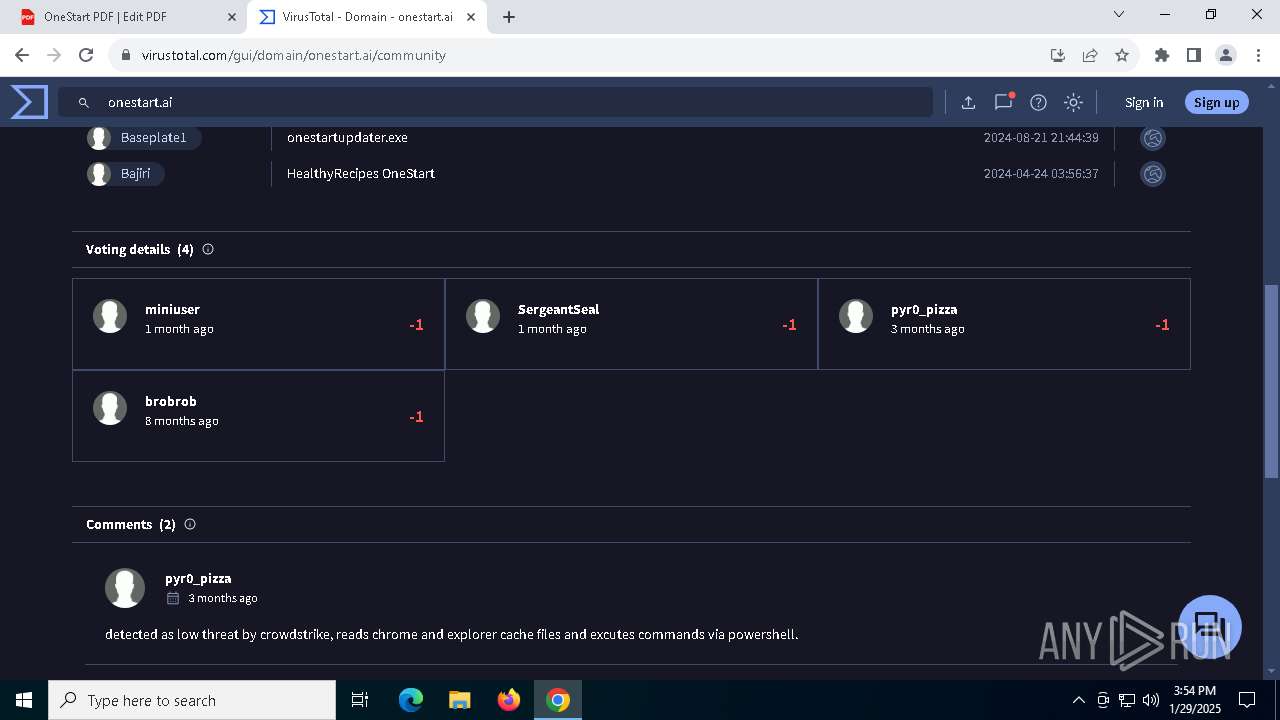Open SergeantSeal avatar
The width and height of the screenshot is (1280, 720).
(483, 316)
